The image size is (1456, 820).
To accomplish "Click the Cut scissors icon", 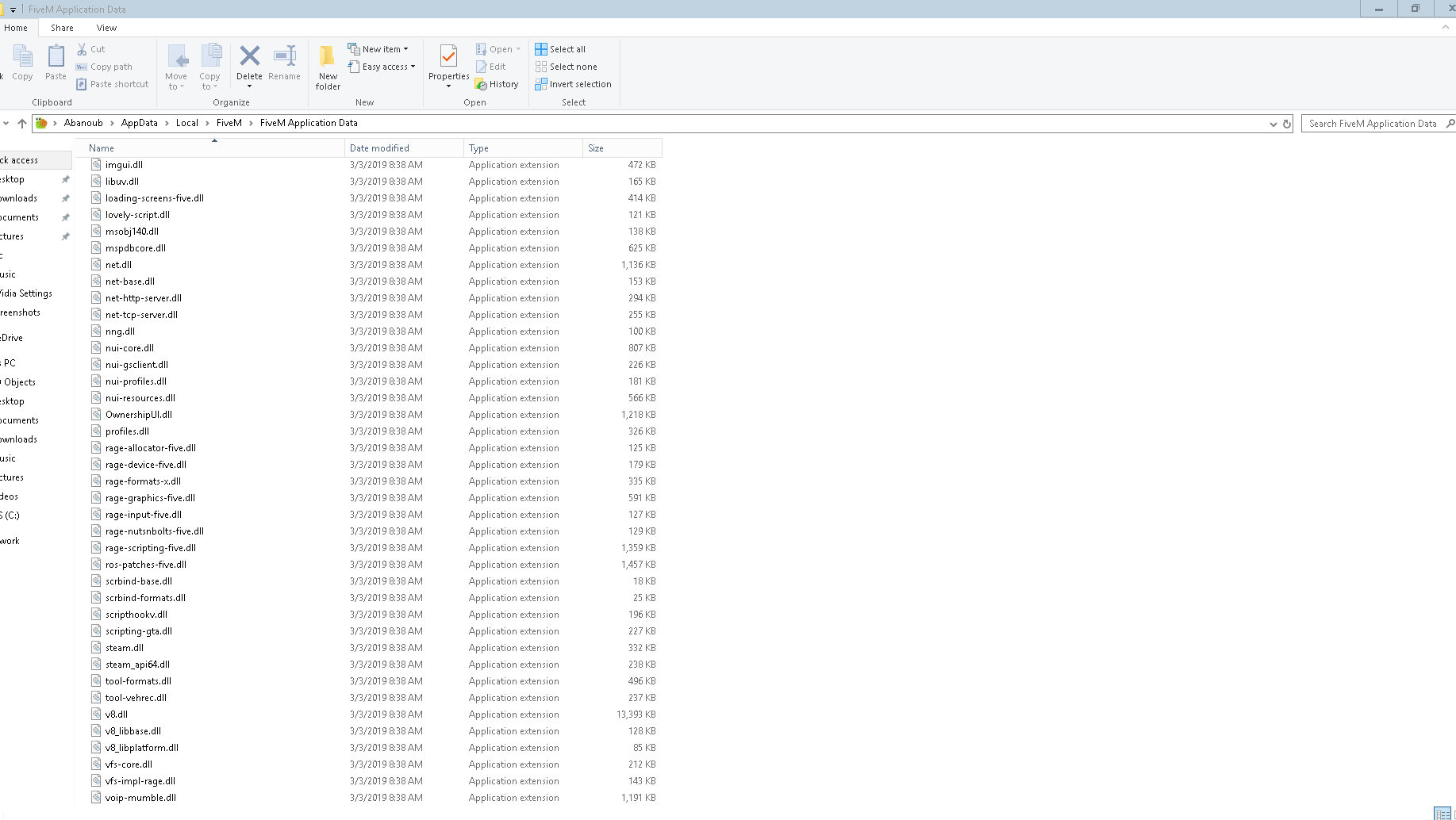I will coord(82,49).
